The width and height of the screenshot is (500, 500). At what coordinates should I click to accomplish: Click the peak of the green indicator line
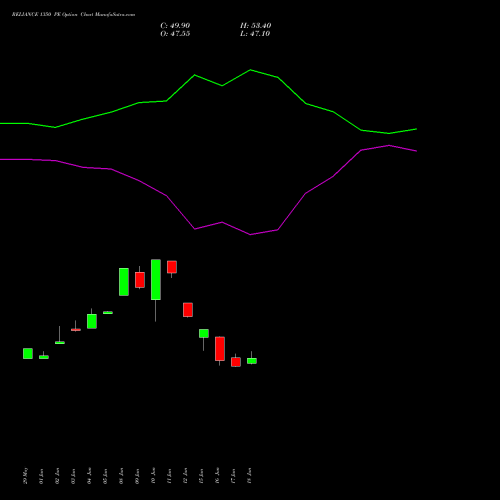[250, 70]
